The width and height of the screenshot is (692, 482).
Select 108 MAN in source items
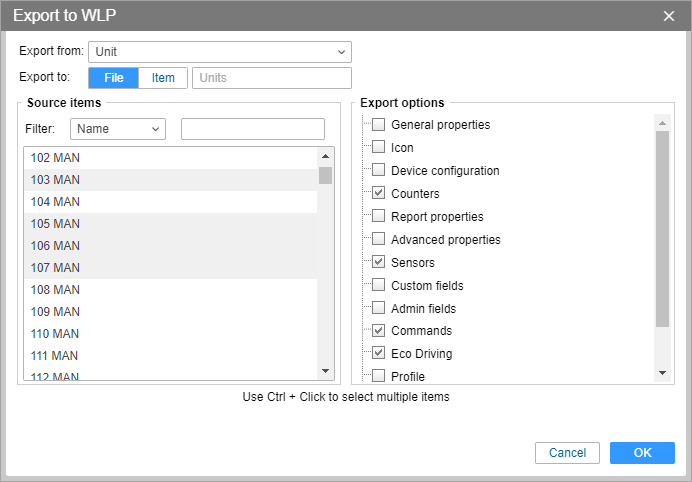point(171,290)
